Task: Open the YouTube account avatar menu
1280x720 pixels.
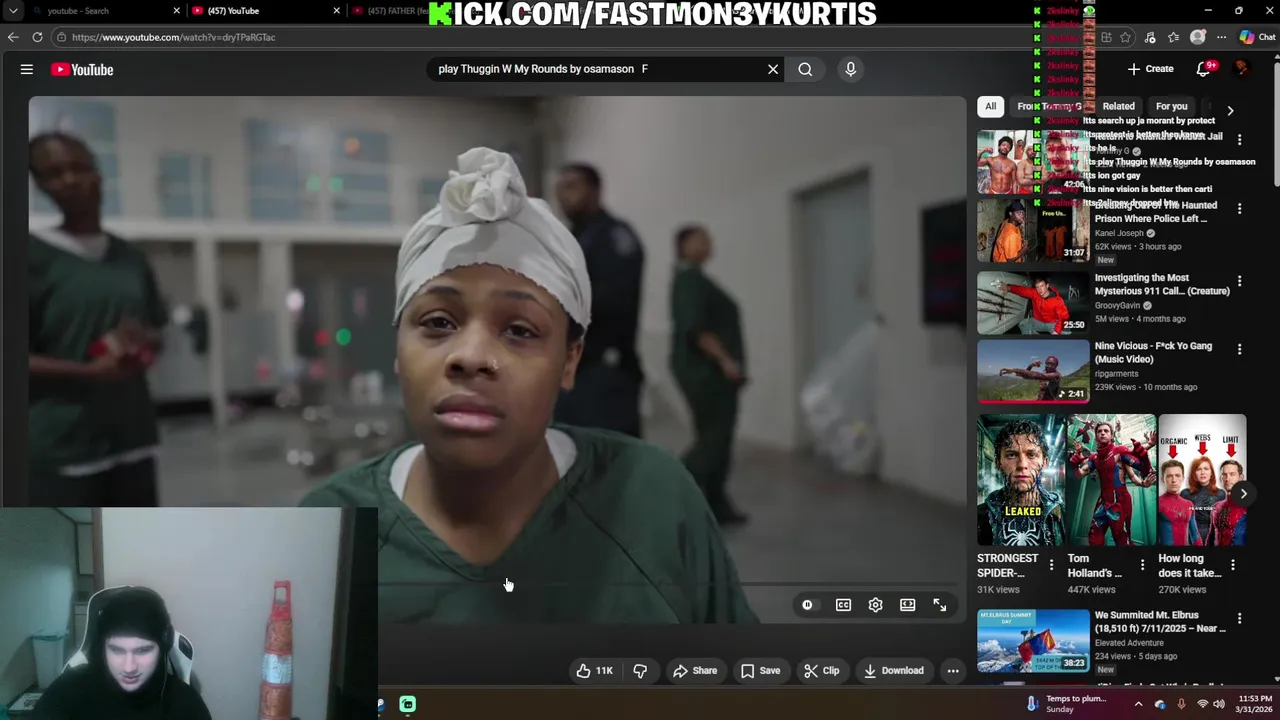Action: [x=1241, y=69]
